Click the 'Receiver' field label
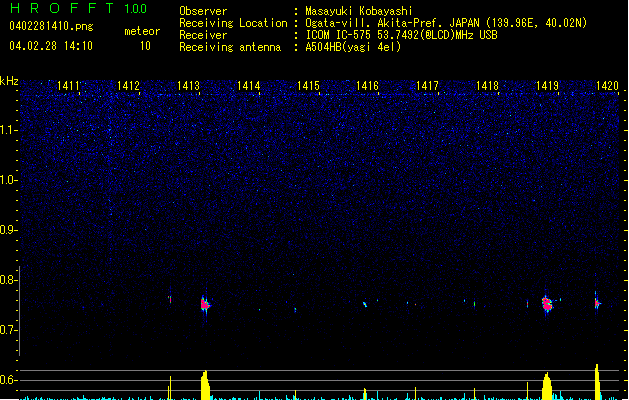The width and height of the screenshot is (629, 400). [x=203, y=35]
